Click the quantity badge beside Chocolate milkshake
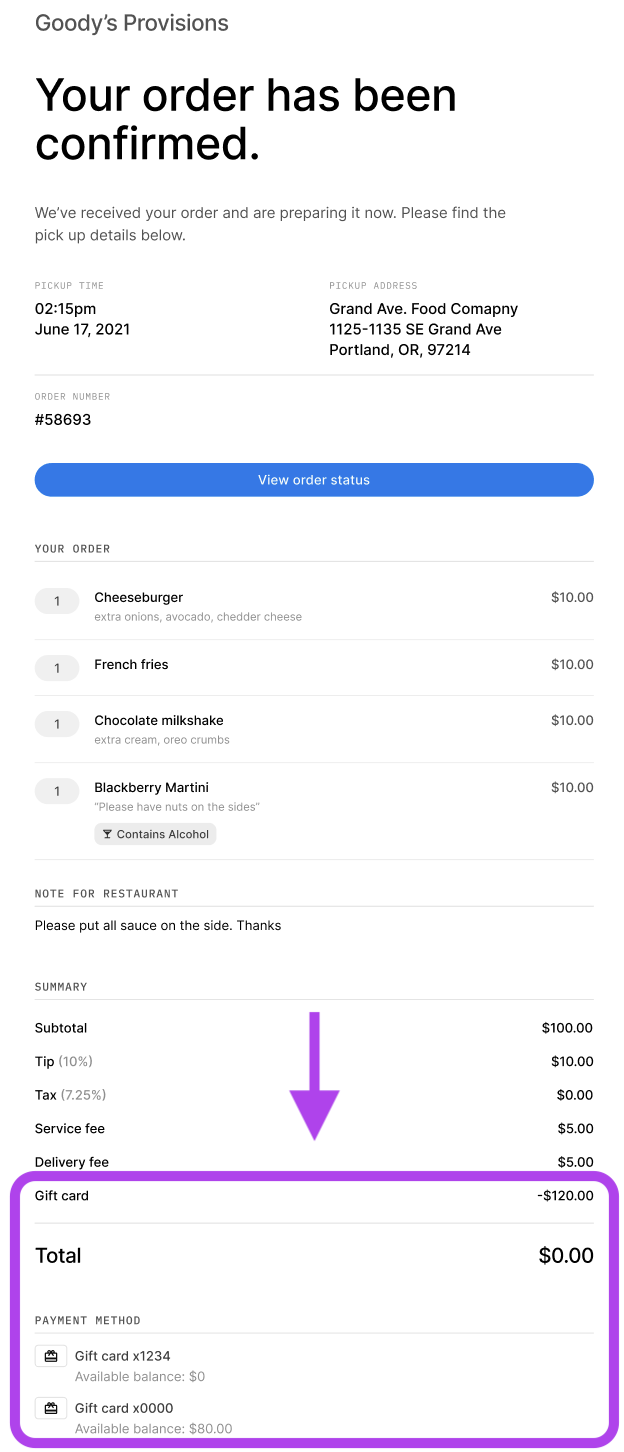 tap(57, 724)
